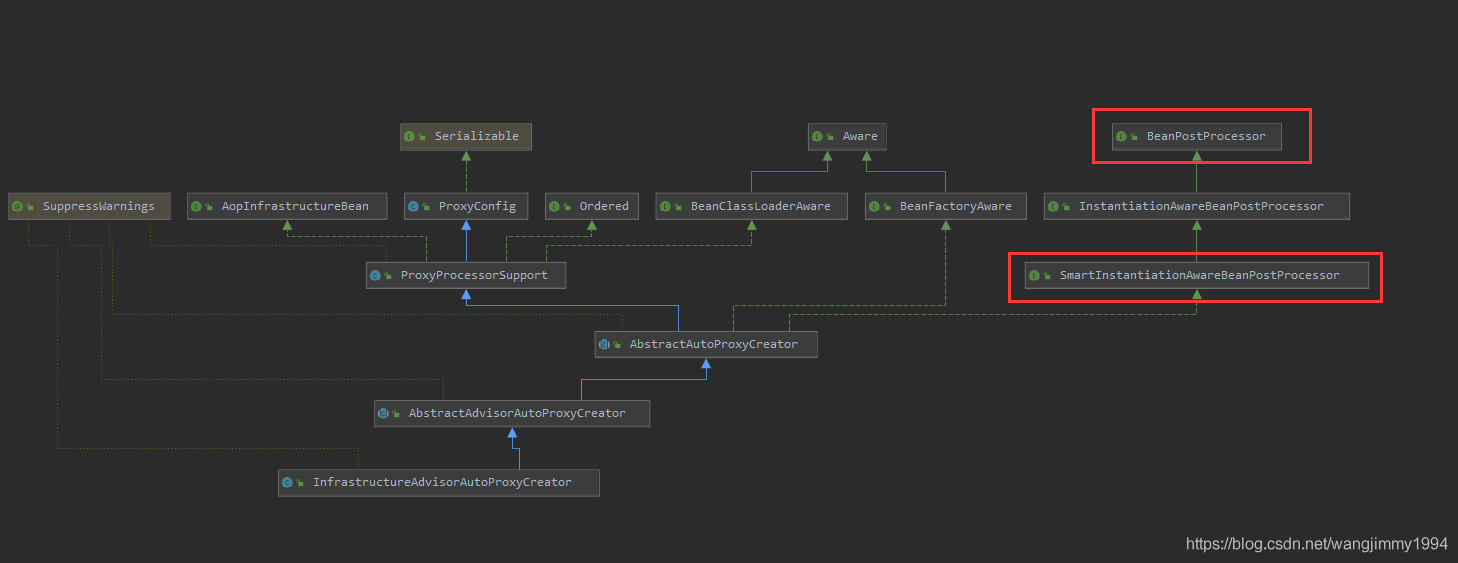This screenshot has height=563, width=1458.
Task: Select the ProxyProcessorSupport class label
Action: (474, 275)
